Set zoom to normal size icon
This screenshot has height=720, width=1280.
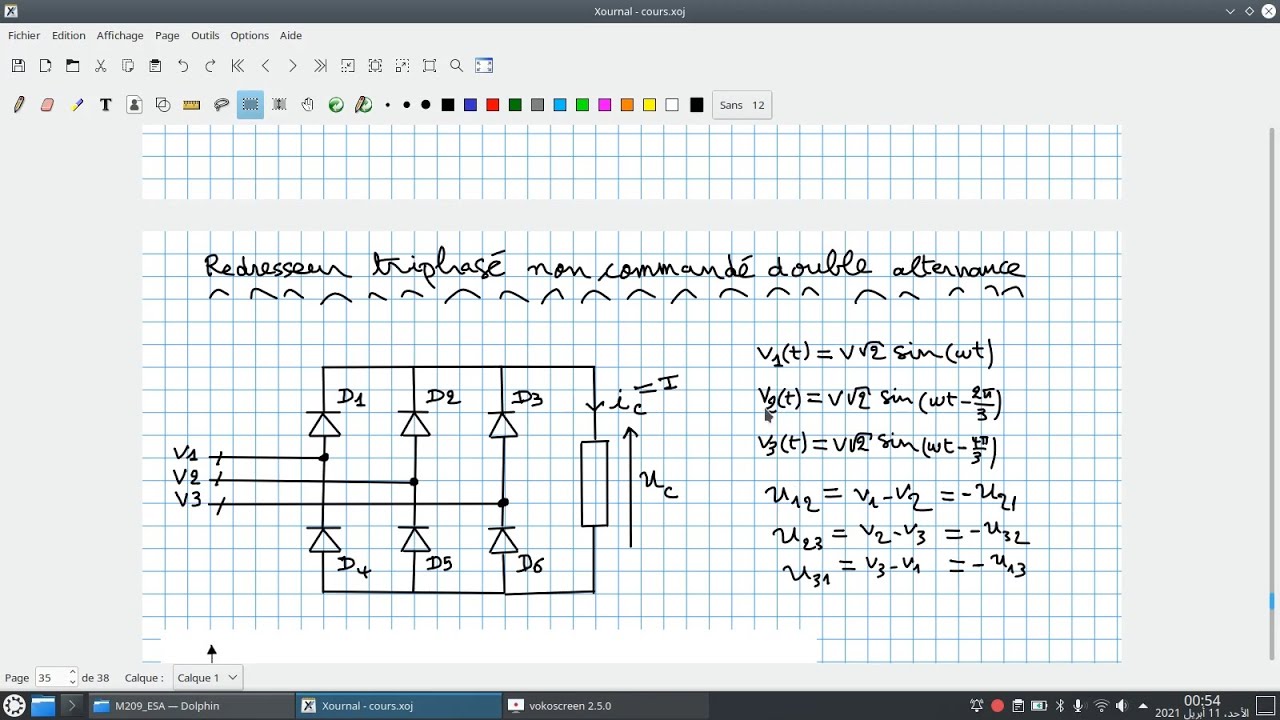[x=430, y=66]
